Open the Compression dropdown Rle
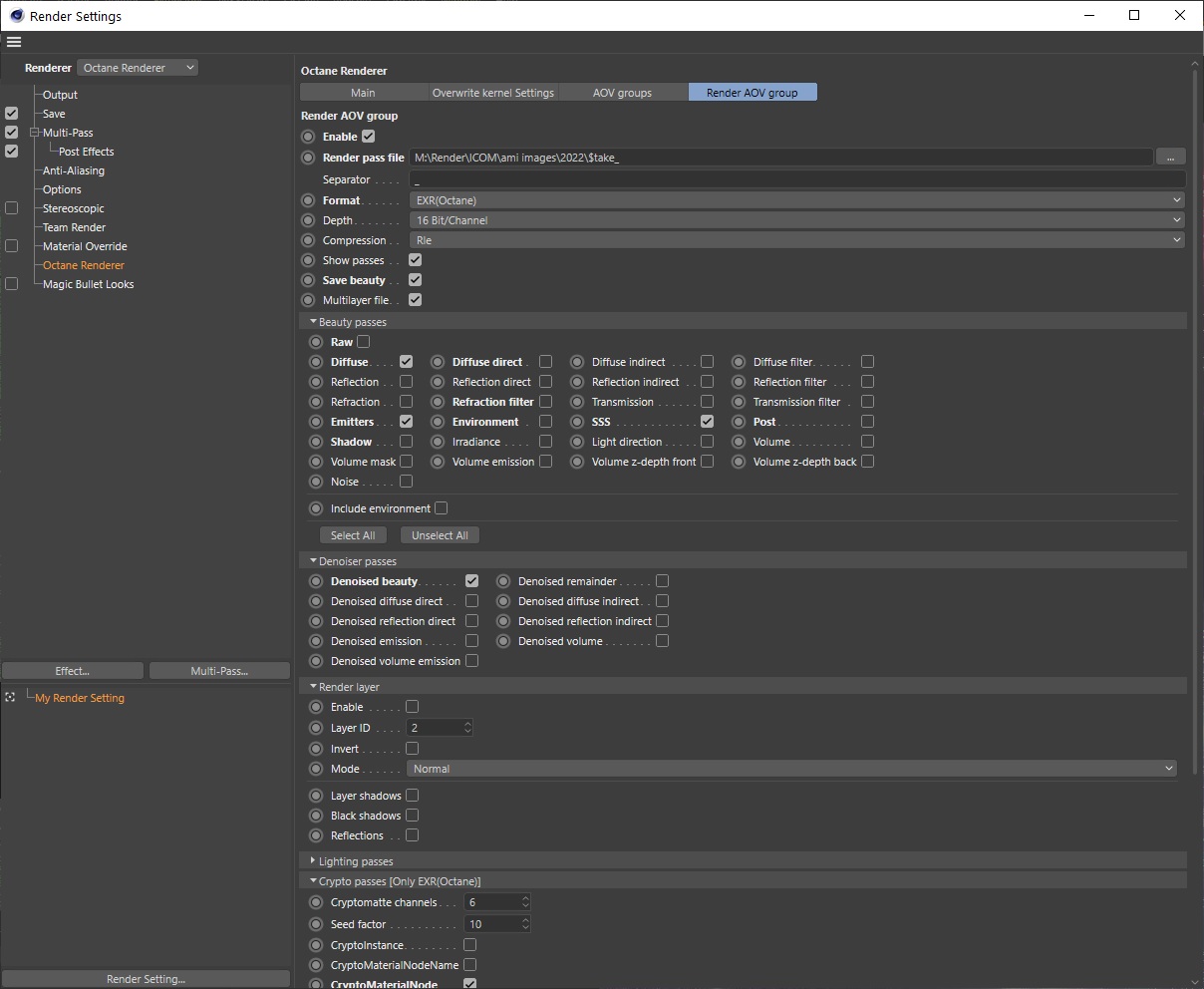This screenshot has width=1204, height=989. click(x=796, y=240)
